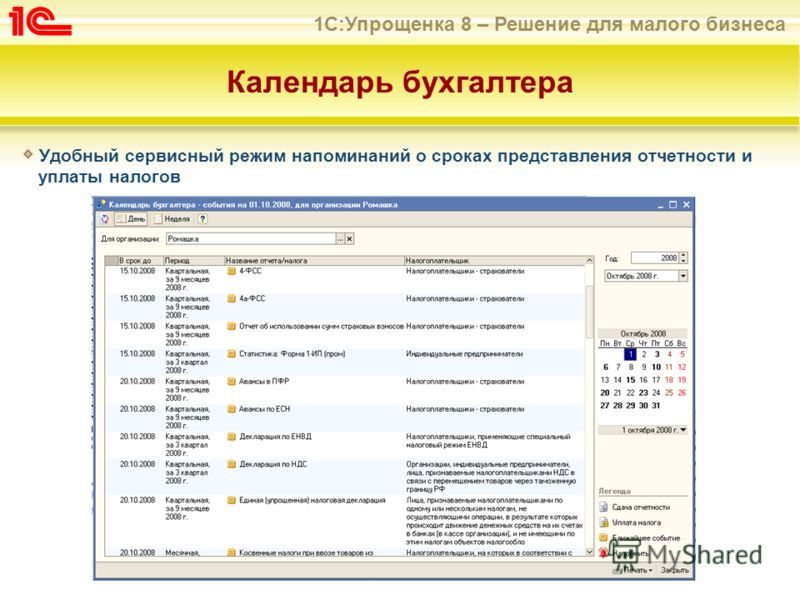Select the 4а-ФСС report row text

[x=252, y=298]
